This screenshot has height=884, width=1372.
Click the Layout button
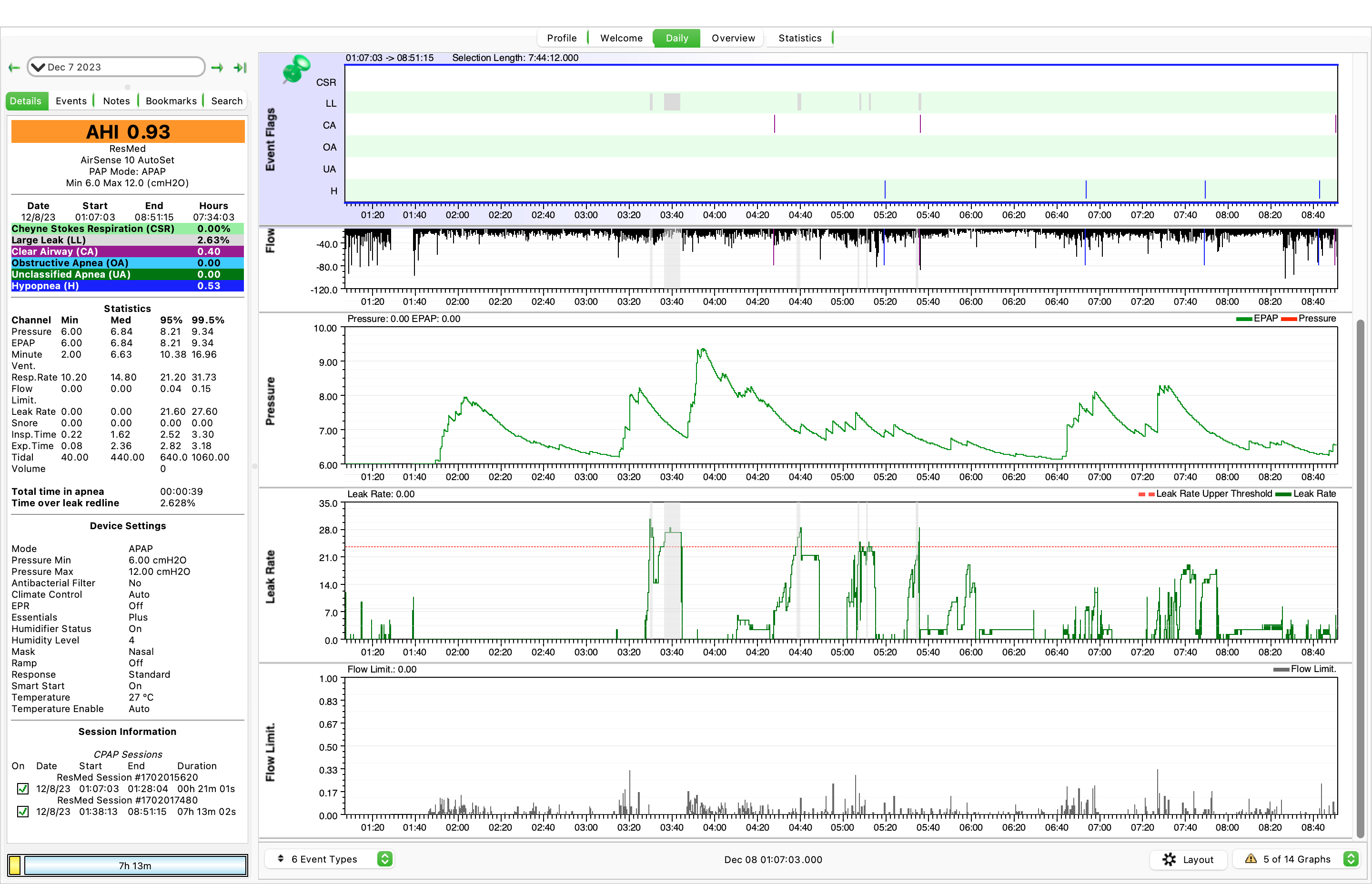tap(1188, 859)
